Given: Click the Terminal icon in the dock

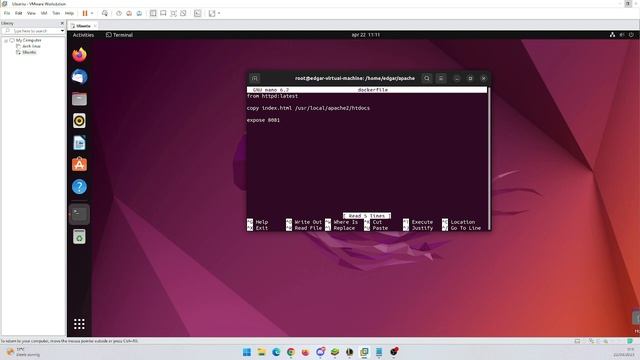Looking at the screenshot, I should 79,214.
